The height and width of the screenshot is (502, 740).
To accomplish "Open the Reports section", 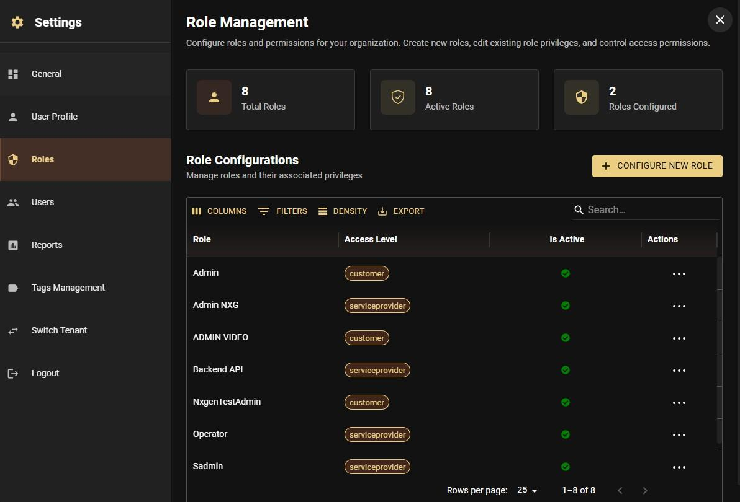I will [85, 245].
